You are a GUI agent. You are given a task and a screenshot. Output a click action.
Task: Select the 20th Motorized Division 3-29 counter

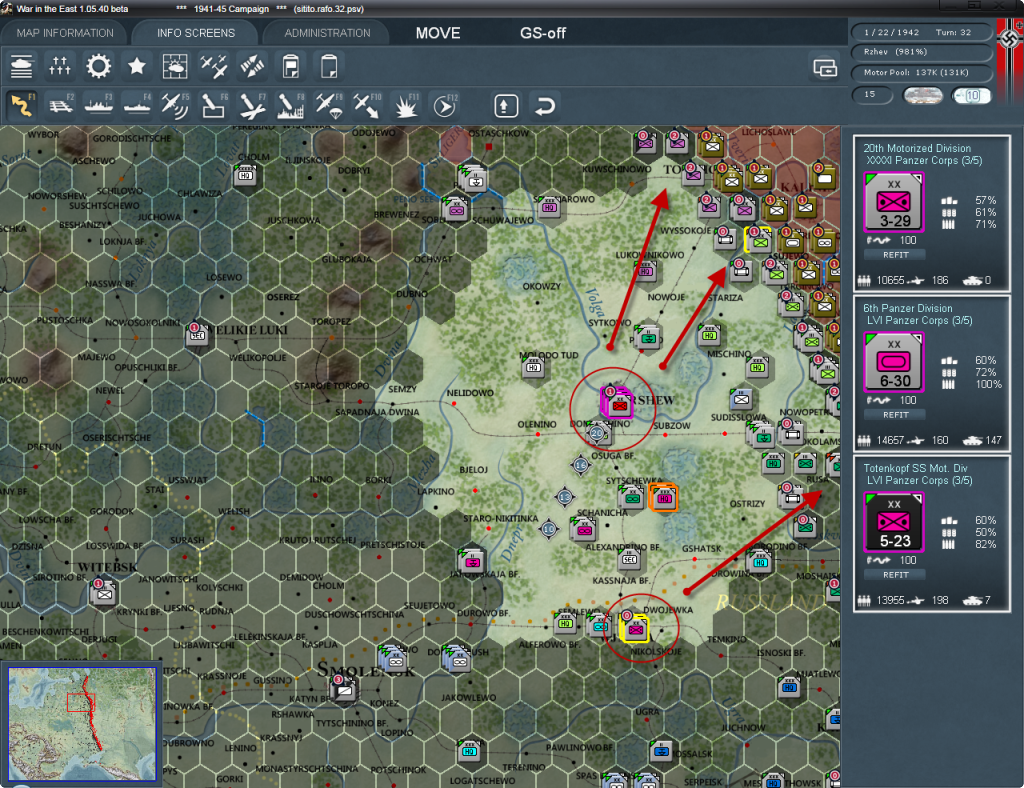tap(894, 202)
